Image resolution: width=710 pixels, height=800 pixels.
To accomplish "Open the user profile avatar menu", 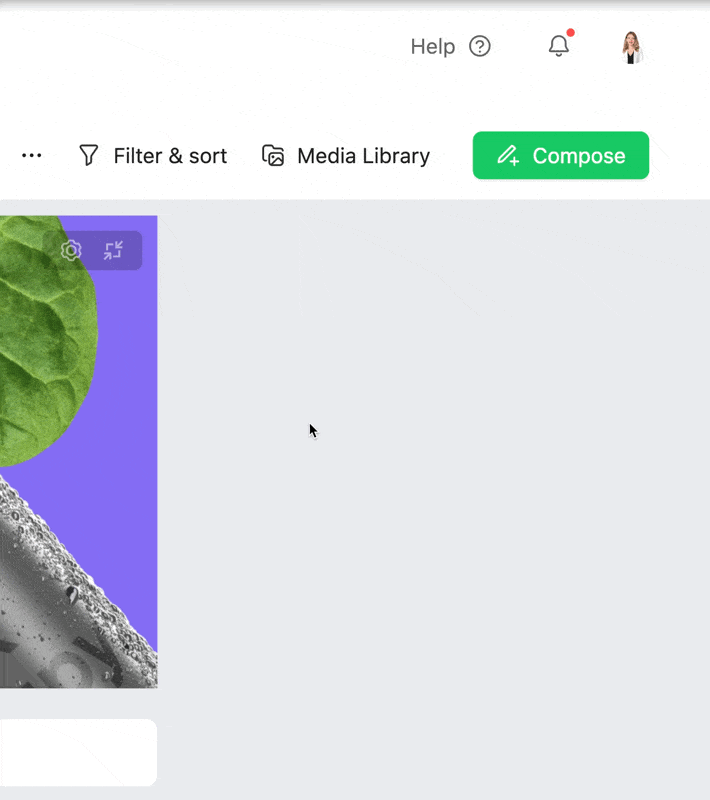I will coord(631,47).
